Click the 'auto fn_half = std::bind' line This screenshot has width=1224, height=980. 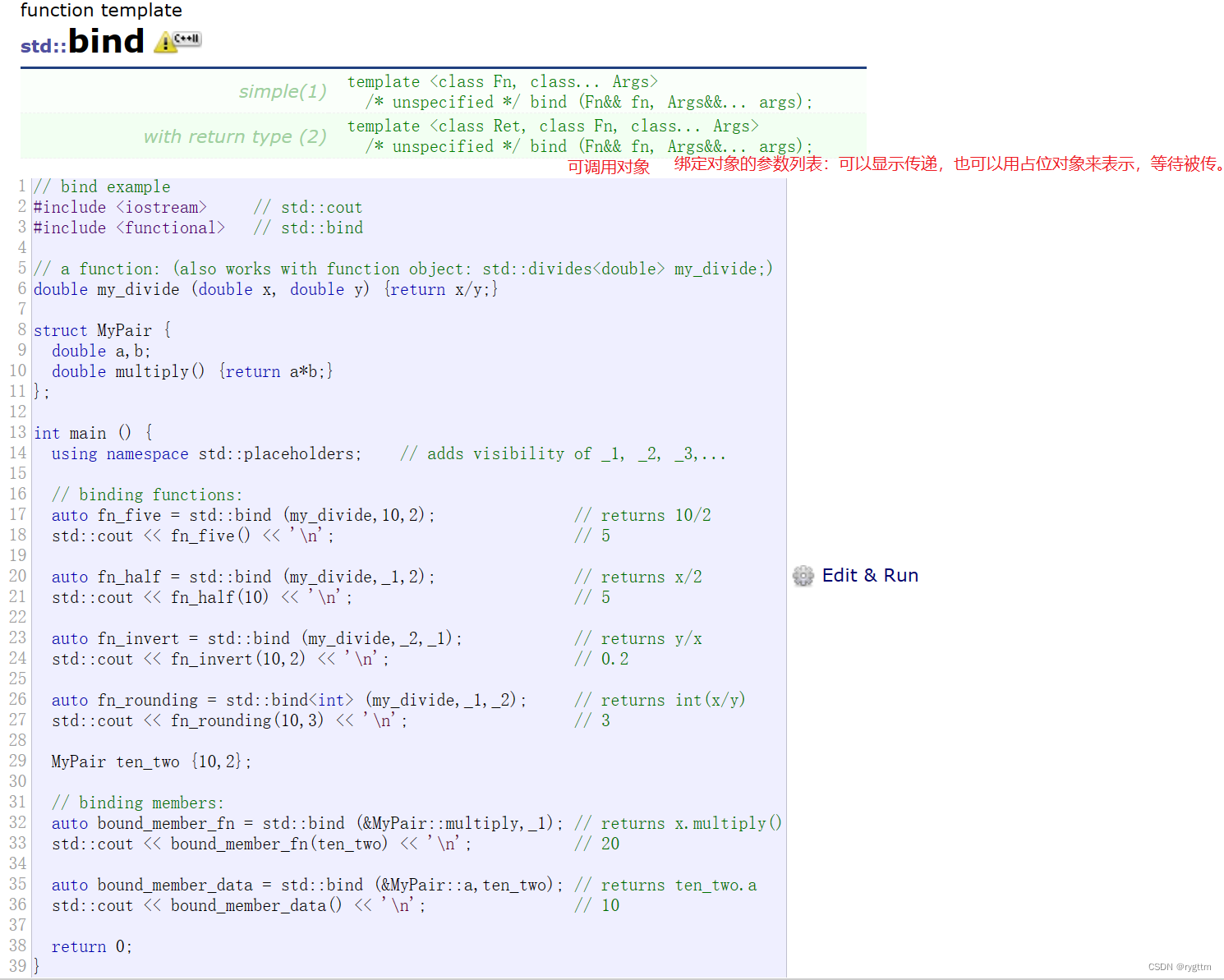243,577
